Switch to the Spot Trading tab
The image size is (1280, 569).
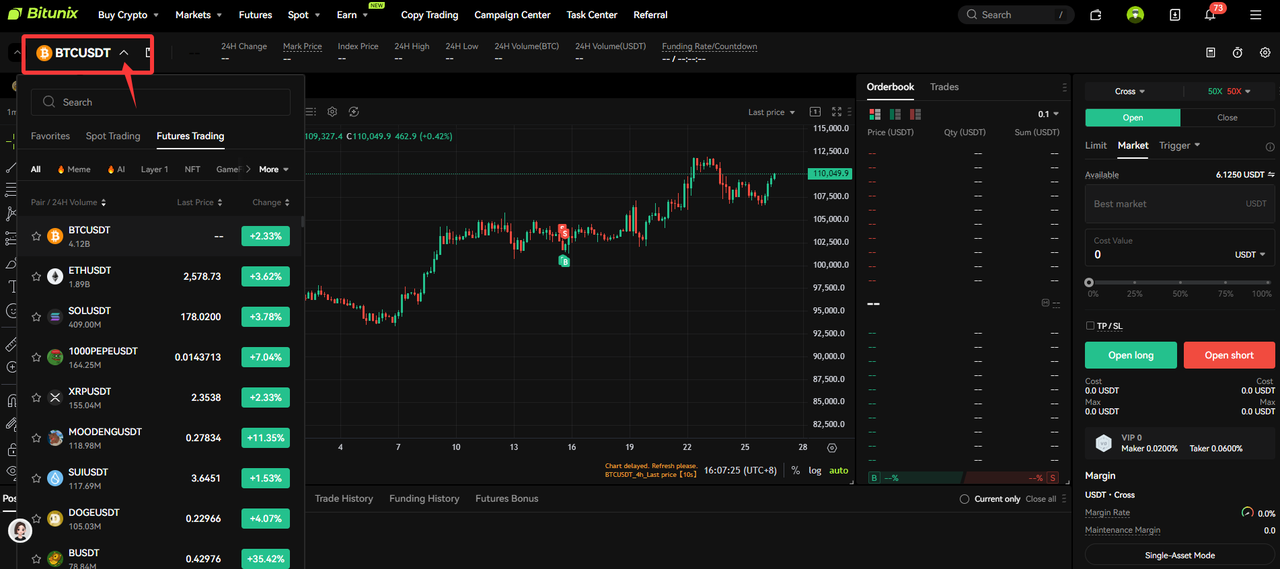click(x=113, y=136)
